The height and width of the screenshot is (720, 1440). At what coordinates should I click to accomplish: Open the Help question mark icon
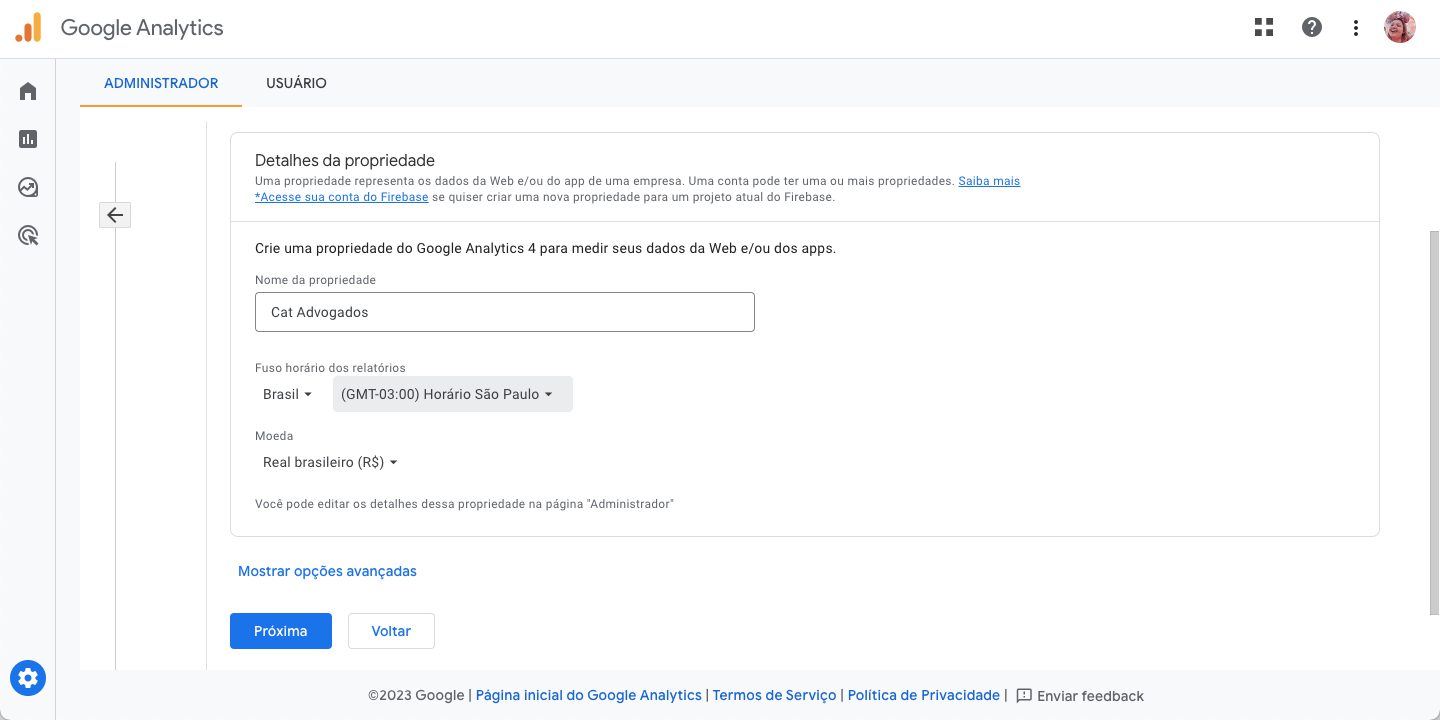coord(1312,28)
